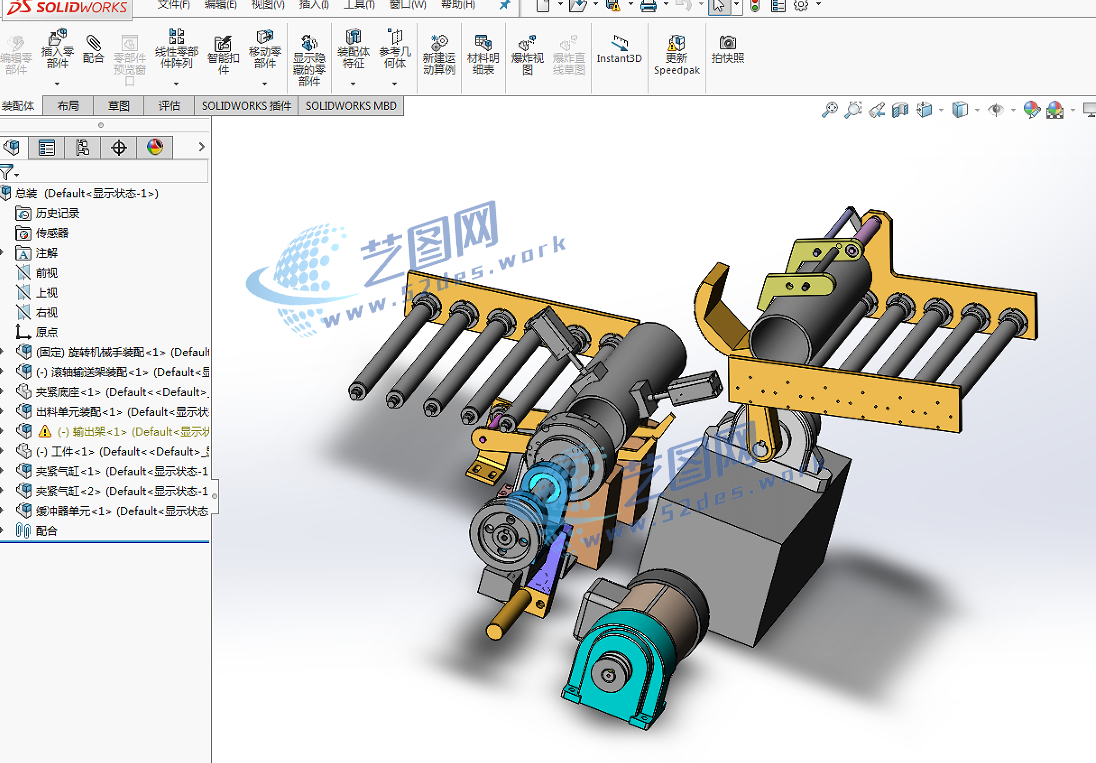Image resolution: width=1096 pixels, height=763 pixels.
Task: Open the PropertyManager tab icon
Action: point(47,147)
